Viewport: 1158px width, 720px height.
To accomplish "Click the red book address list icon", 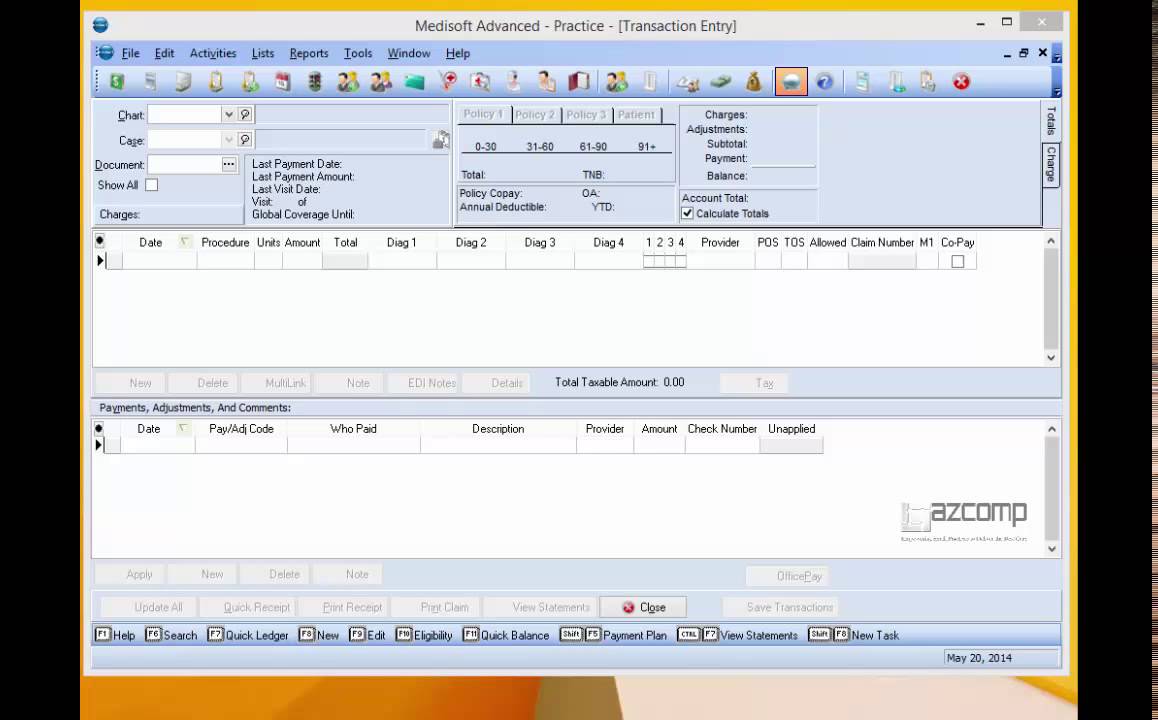I will coord(579,82).
